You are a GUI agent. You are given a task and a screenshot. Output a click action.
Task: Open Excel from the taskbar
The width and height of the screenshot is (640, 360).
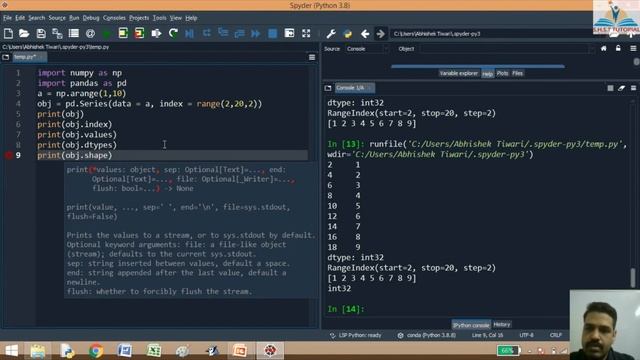[154, 351]
